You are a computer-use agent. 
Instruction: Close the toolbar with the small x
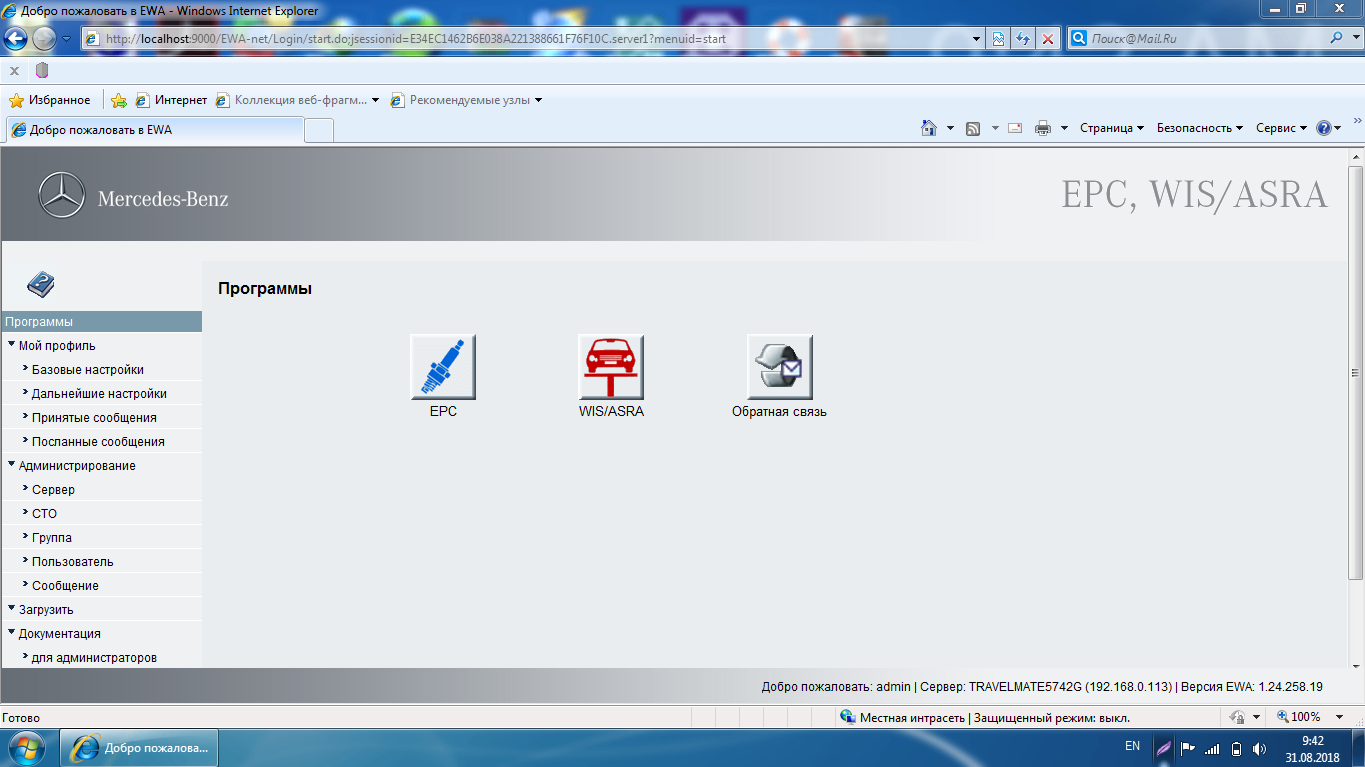point(14,71)
